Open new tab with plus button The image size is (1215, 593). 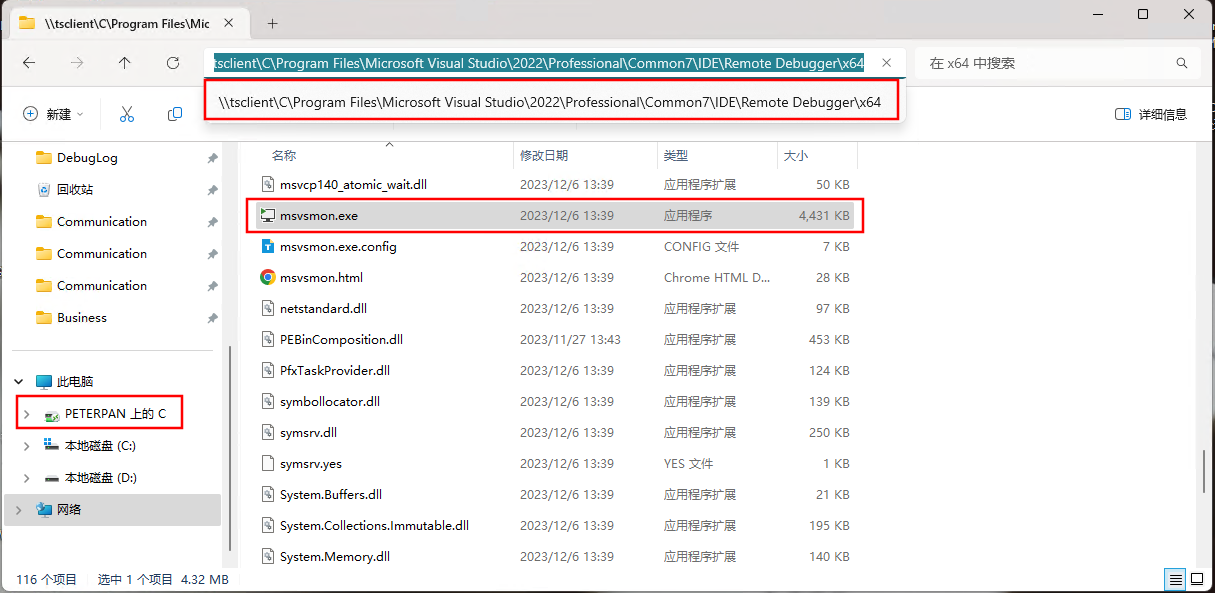click(272, 23)
